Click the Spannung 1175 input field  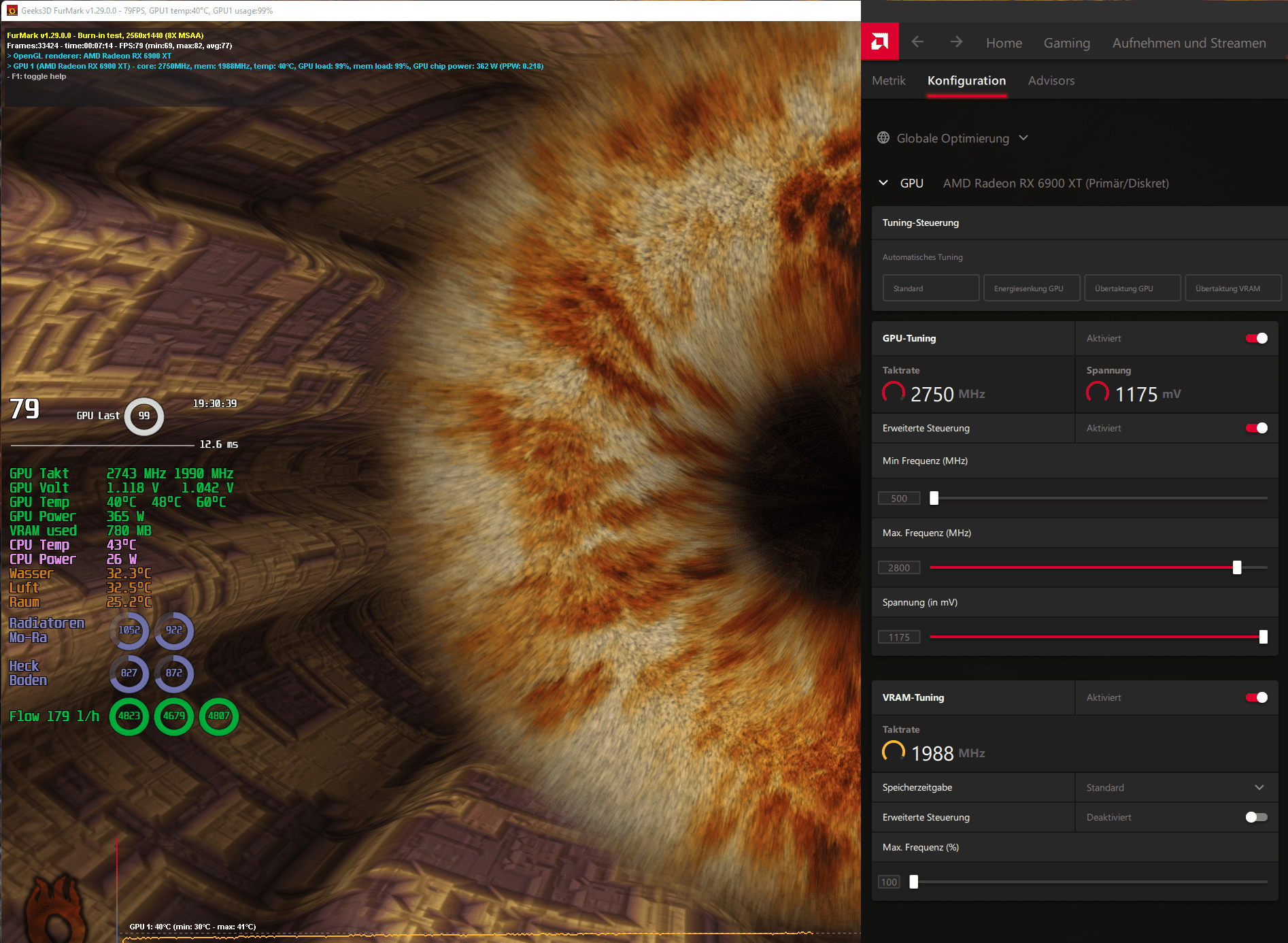click(899, 637)
